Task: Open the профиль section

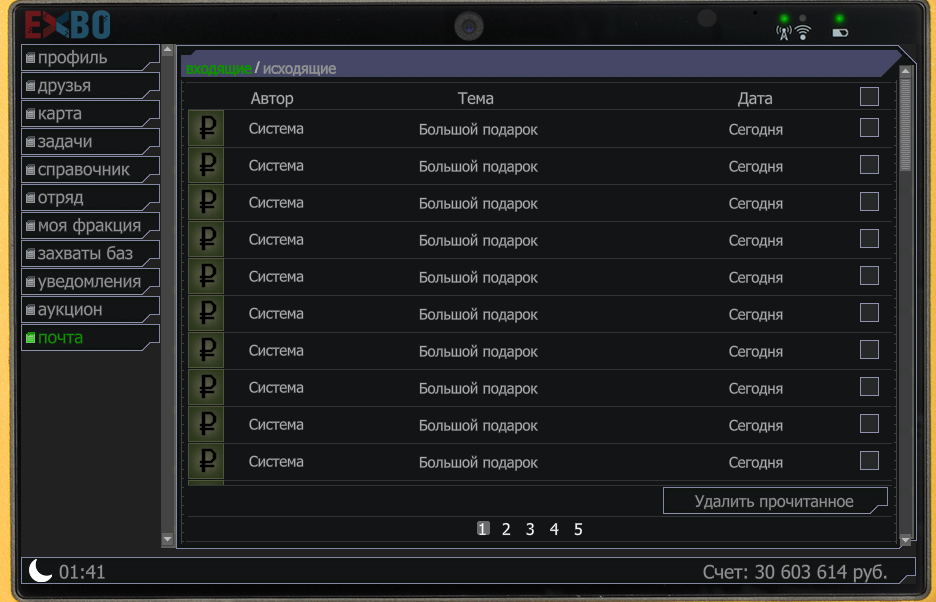Action: (90, 57)
